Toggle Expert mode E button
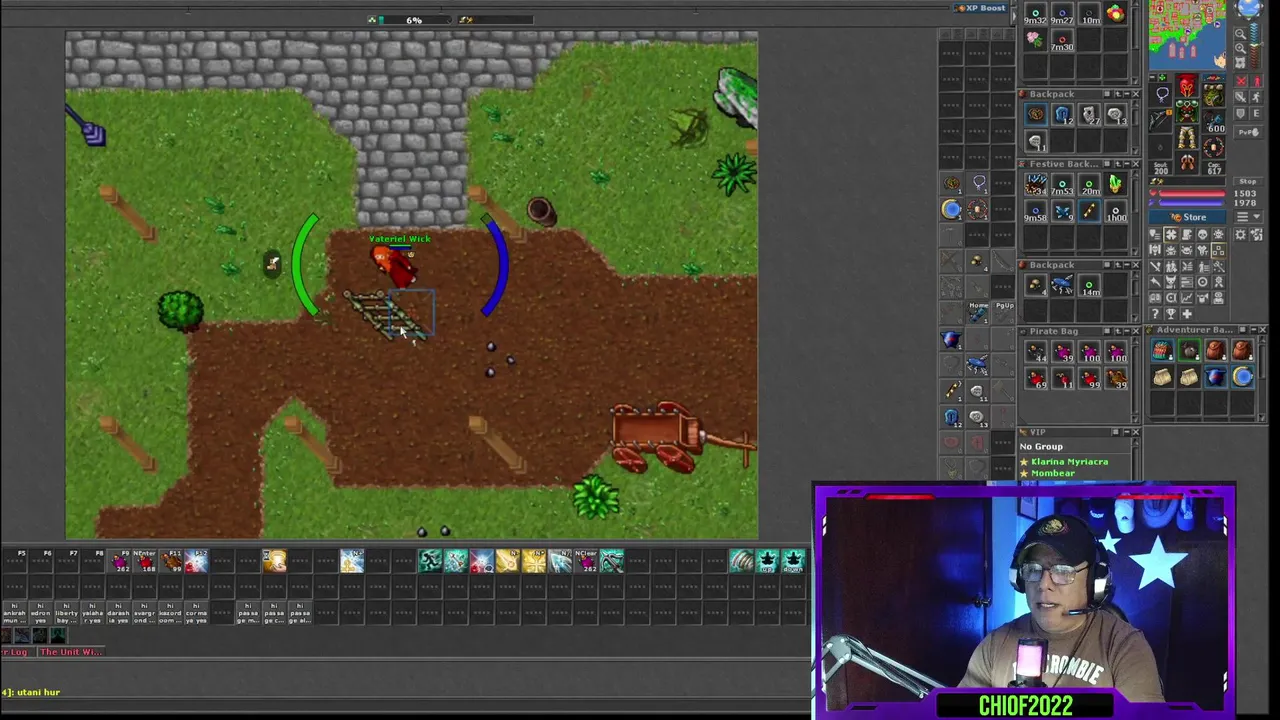The height and width of the screenshot is (720, 1280). point(1256,113)
